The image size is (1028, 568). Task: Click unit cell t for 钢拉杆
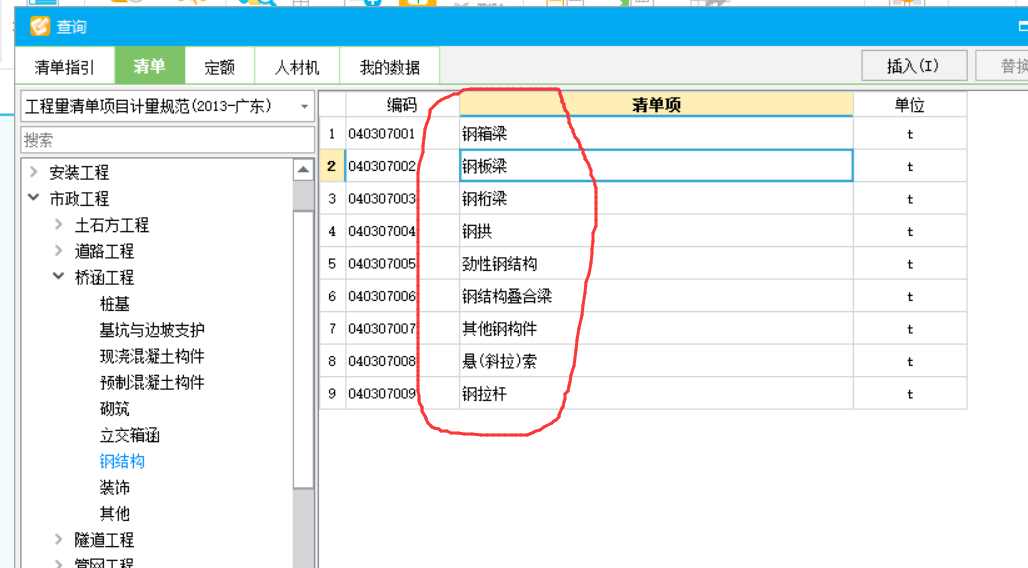click(910, 394)
